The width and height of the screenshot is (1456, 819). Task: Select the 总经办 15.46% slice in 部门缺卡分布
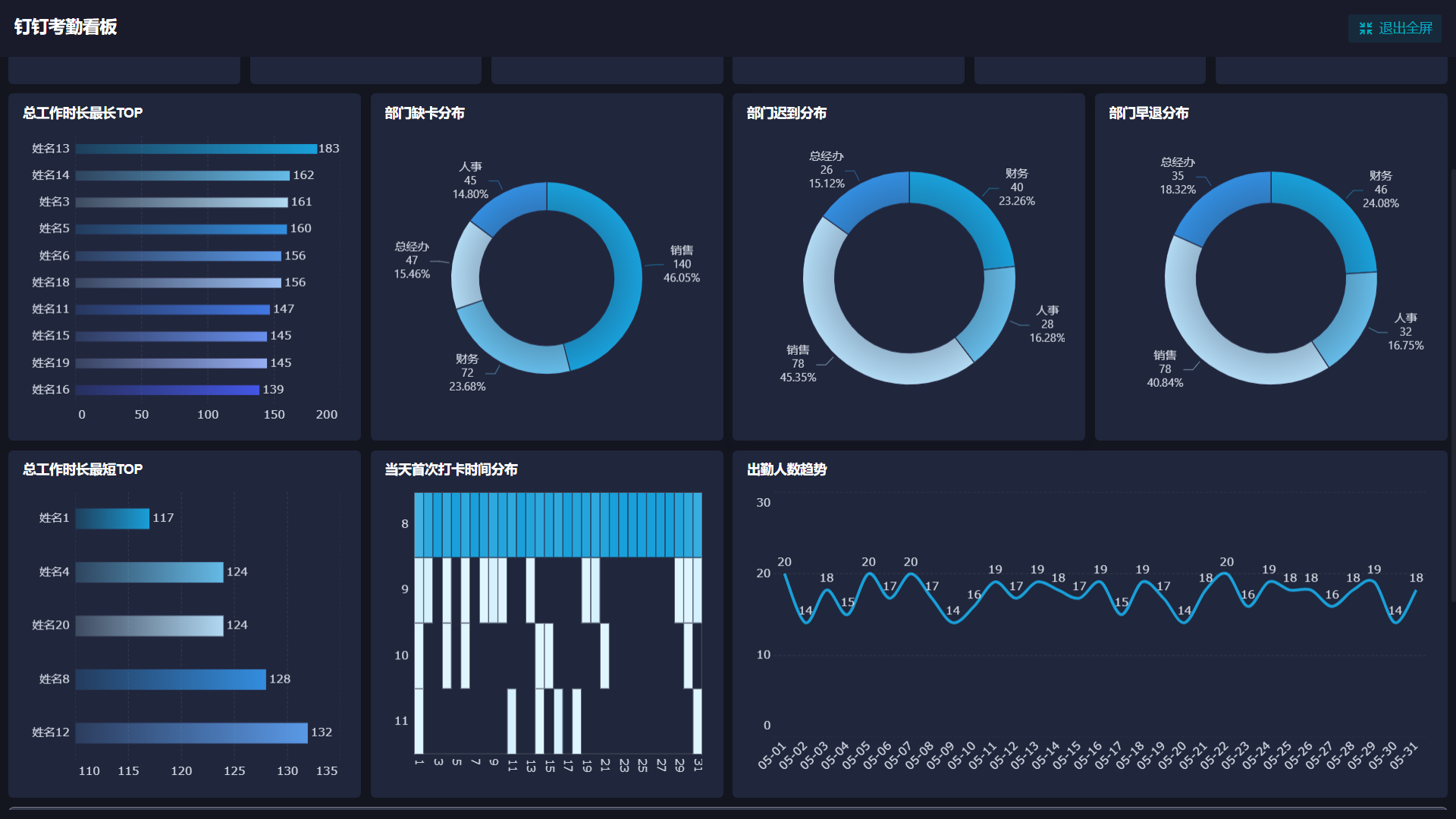(466, 265)
